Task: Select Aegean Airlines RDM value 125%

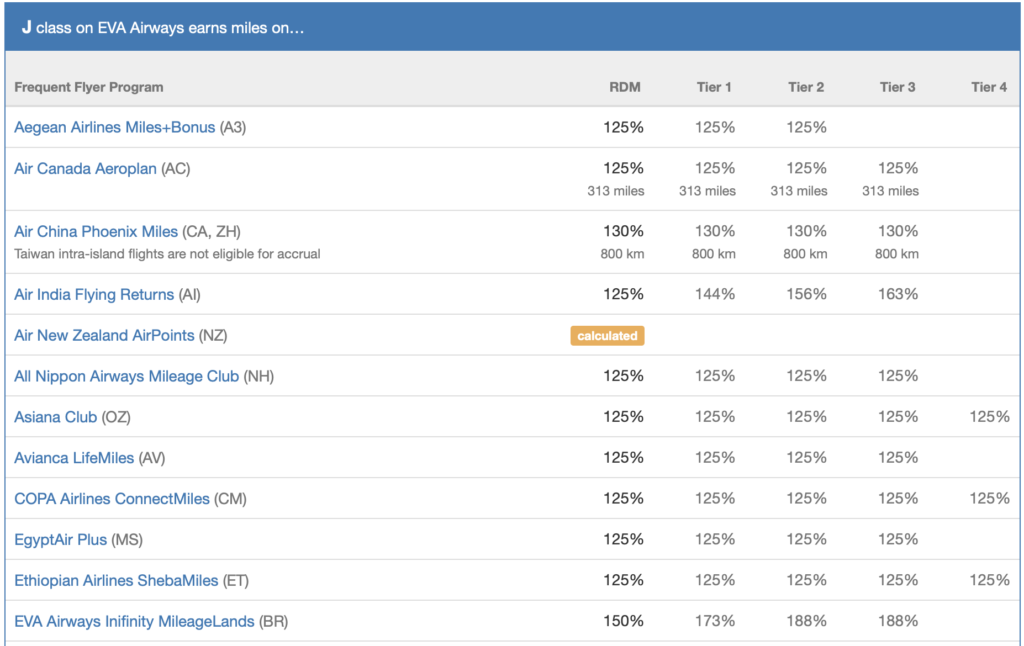Action: (x=623, y=127)
